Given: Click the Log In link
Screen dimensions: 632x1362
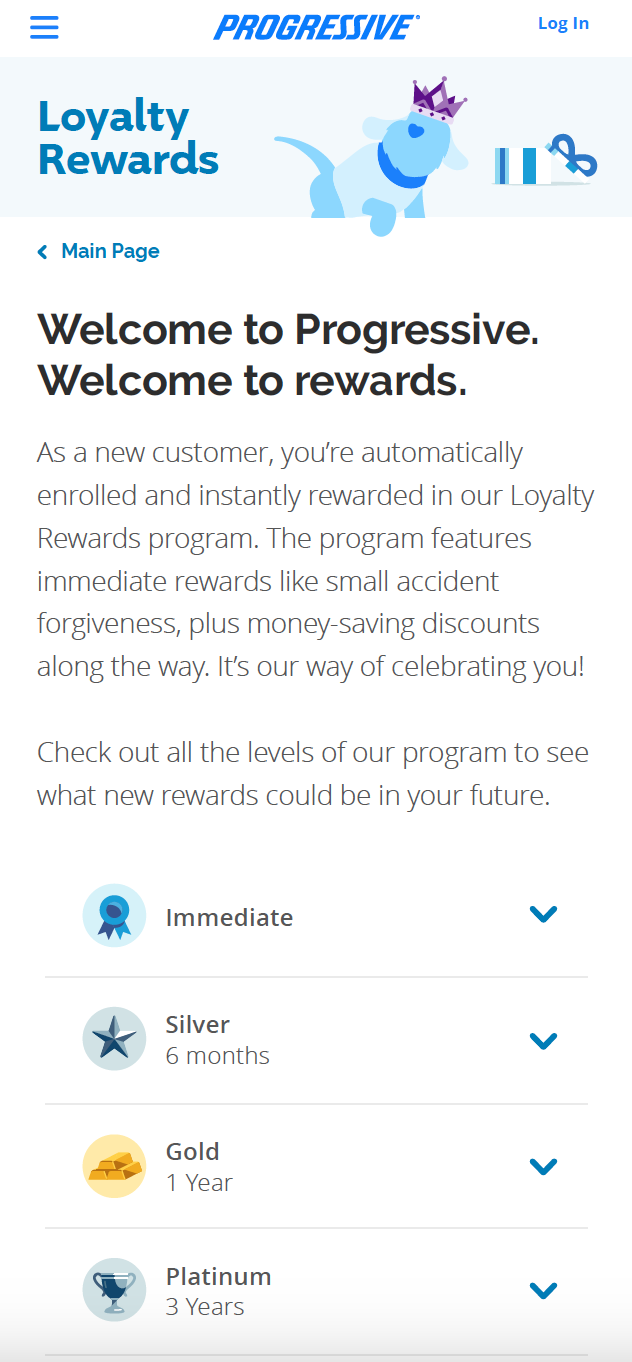Looking at the screenshot, I should [x=563, y=24].
